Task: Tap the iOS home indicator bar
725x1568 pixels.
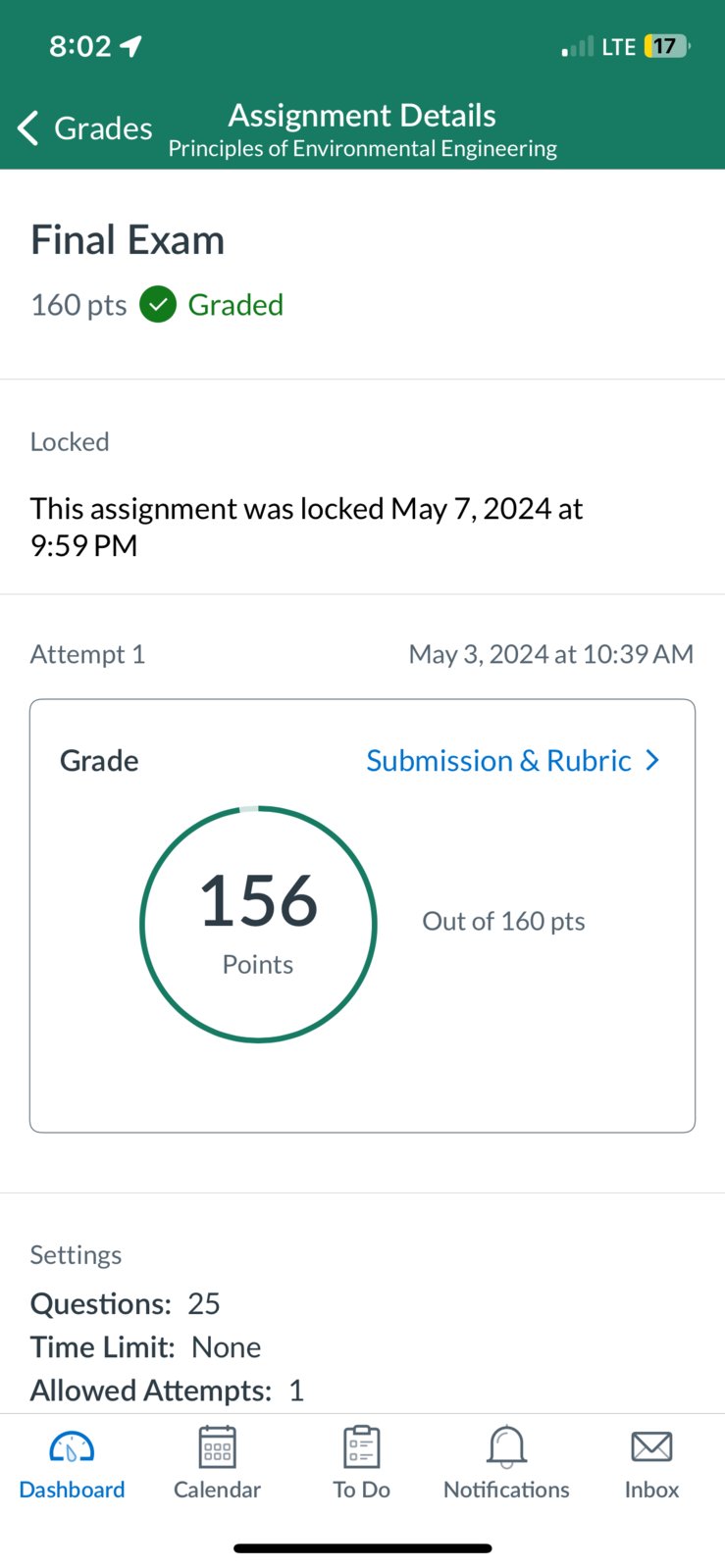Action: (x=362, y=1548)
